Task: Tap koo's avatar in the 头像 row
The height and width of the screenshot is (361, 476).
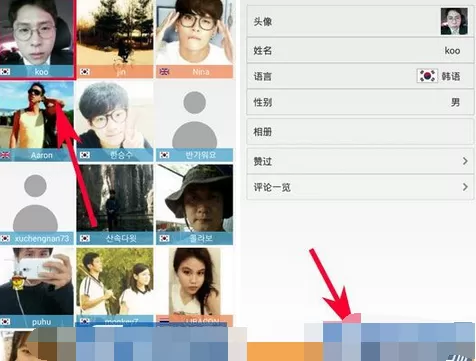Action: coord(454,21)
